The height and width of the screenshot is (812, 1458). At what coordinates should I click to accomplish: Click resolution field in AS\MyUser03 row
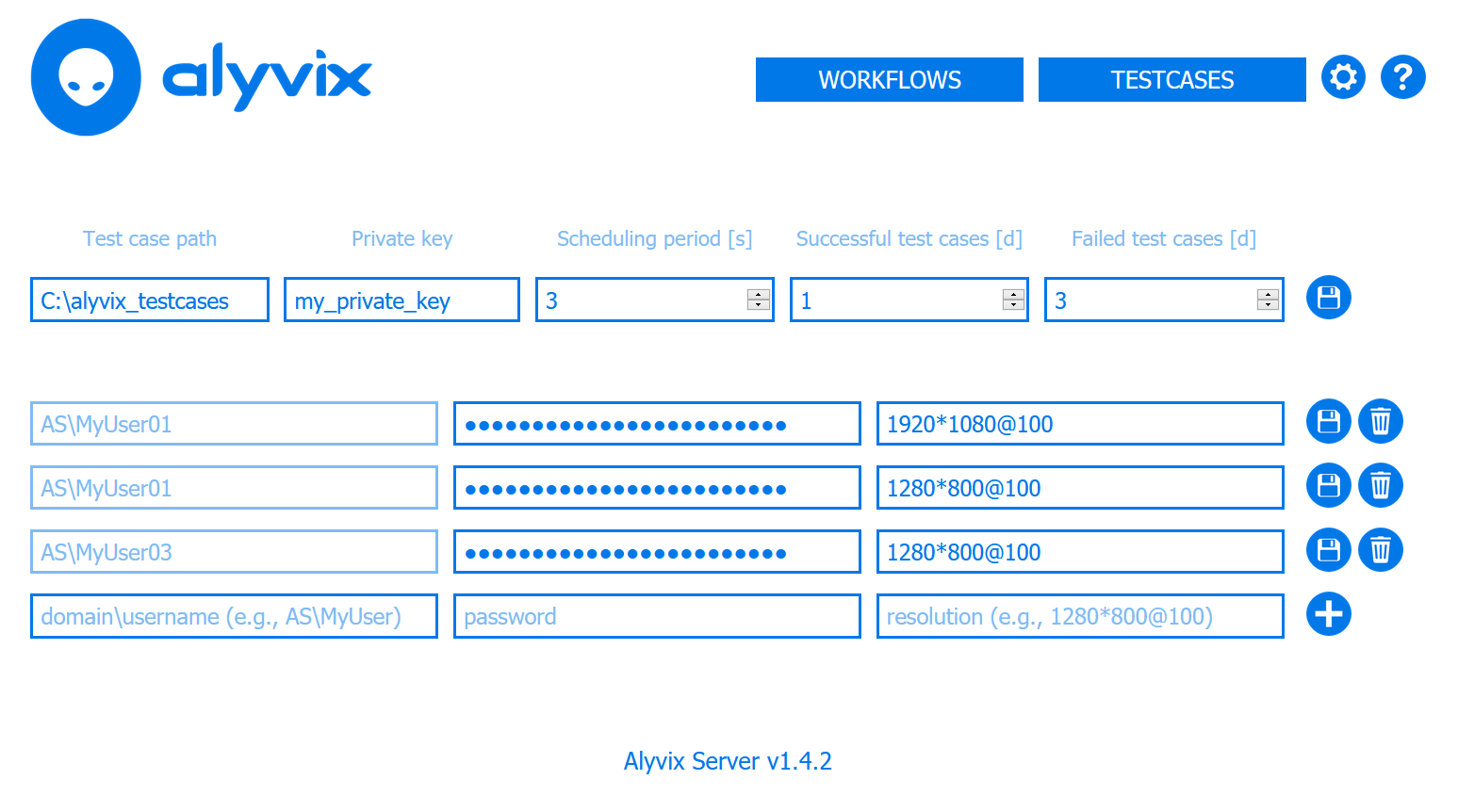(1080, 552)
